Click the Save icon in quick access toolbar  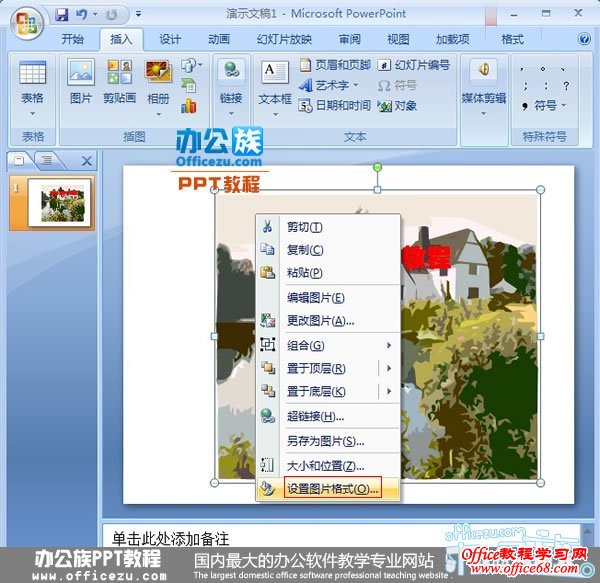62,15
